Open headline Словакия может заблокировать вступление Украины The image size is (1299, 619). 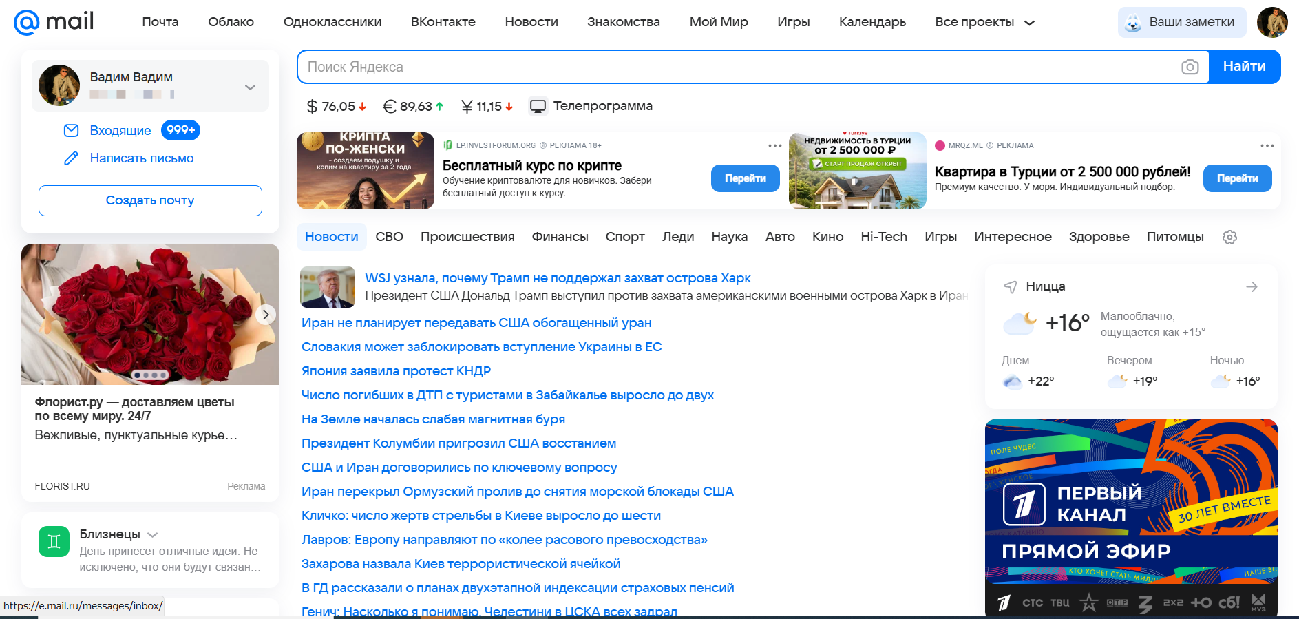pos(481,347)
